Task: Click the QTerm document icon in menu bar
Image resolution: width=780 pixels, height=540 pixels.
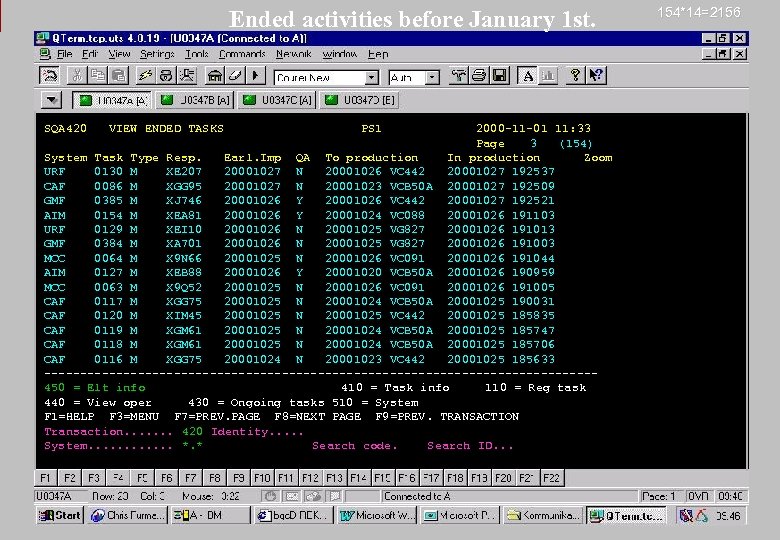Action: [x=46, y=54]
